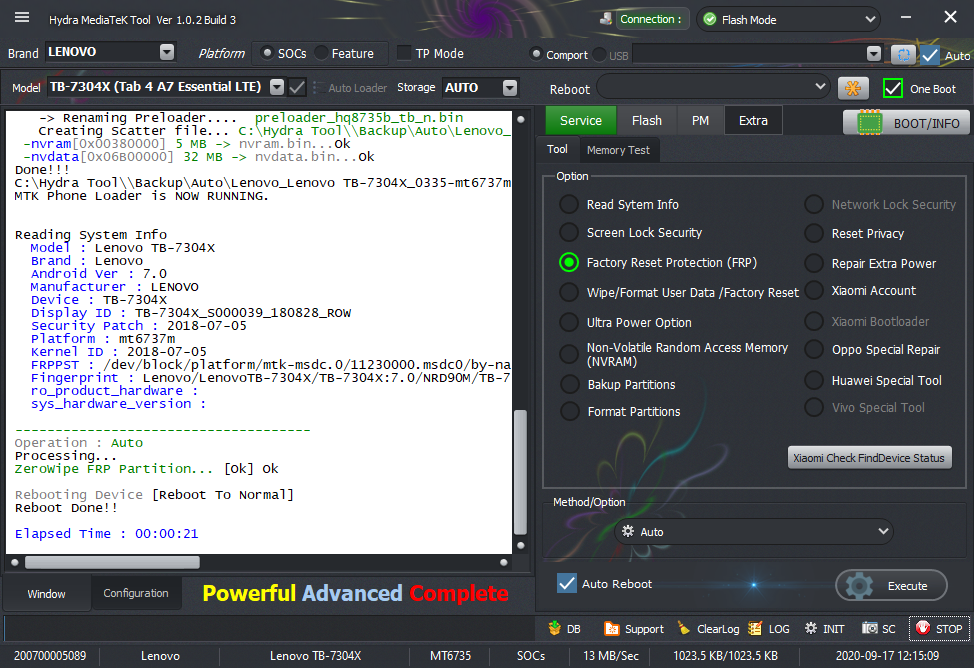The height and width of the screenshot is (668, 974).
Task: Select the SOCs platform radio button
Action: [267, 53]
